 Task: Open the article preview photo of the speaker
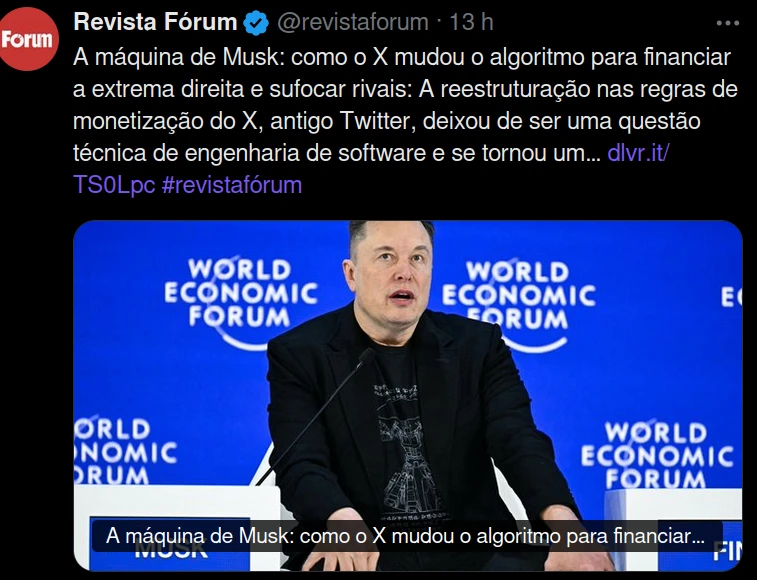[x=407, y=395]
